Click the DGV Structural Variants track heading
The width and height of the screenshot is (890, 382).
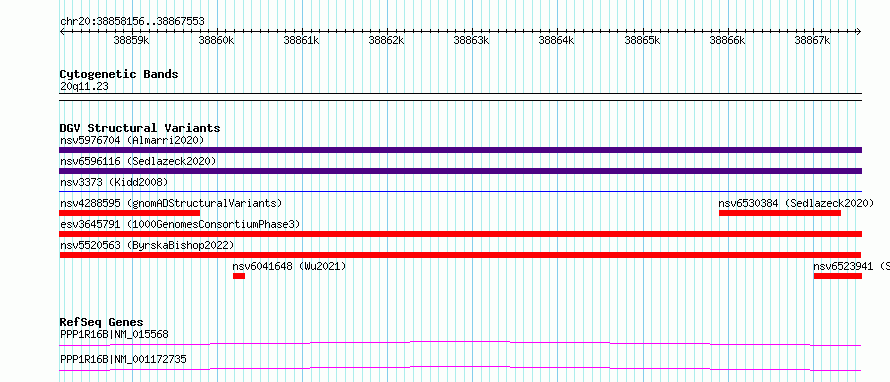tap(140, 128)
